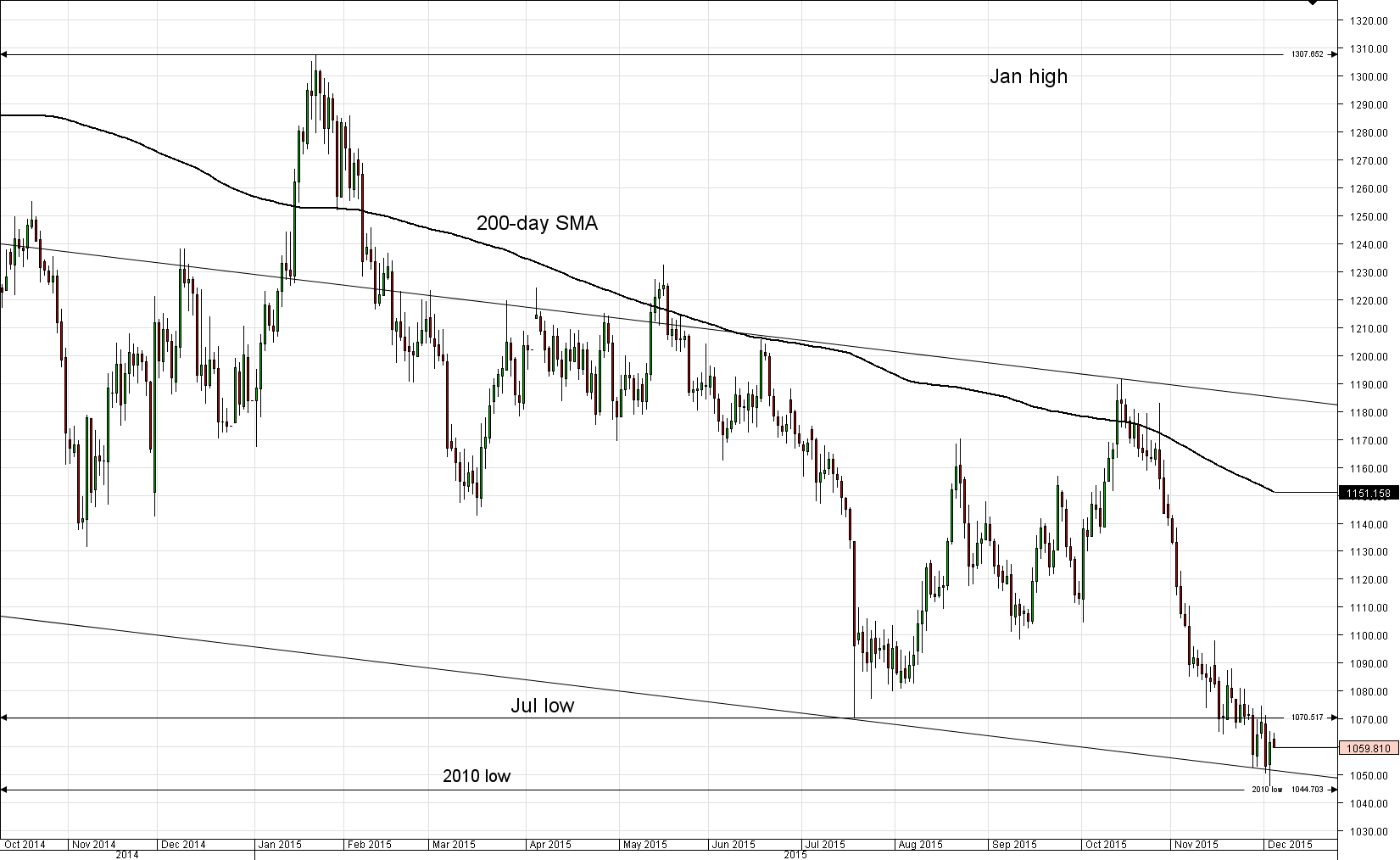Select the 'Sep 2015' date axis label

(x=1015, y=845)
